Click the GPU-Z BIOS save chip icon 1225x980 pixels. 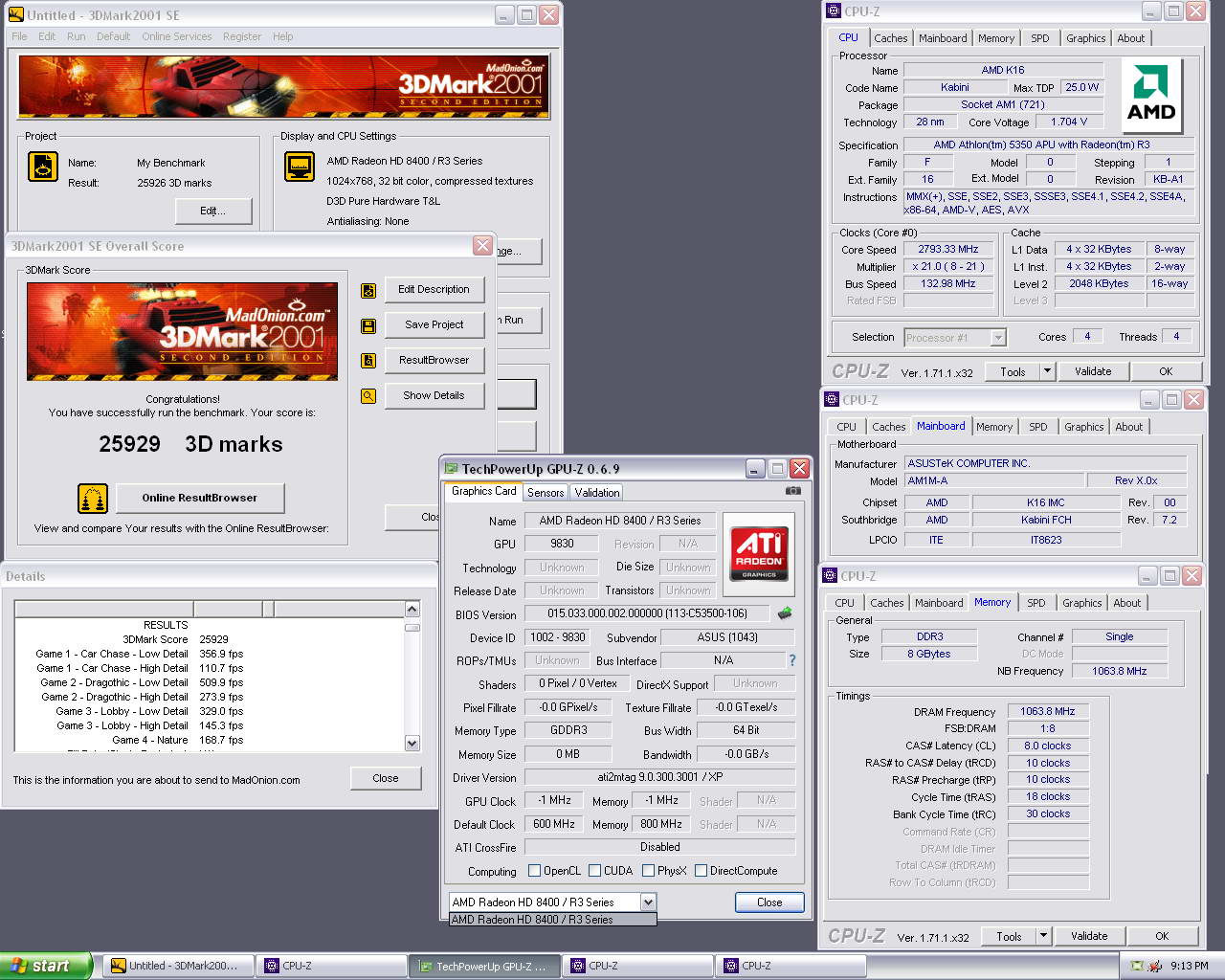pyautogui.click(x=785, y=613)
